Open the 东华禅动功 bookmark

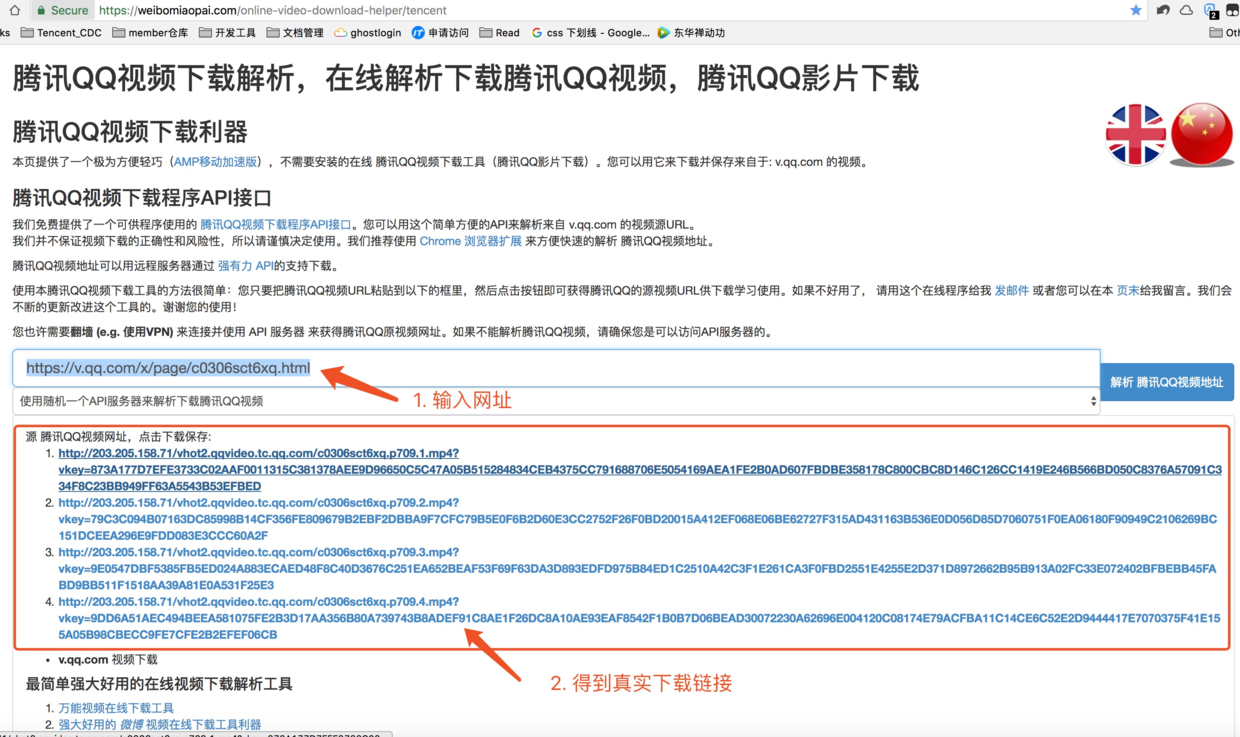point(690,33)
